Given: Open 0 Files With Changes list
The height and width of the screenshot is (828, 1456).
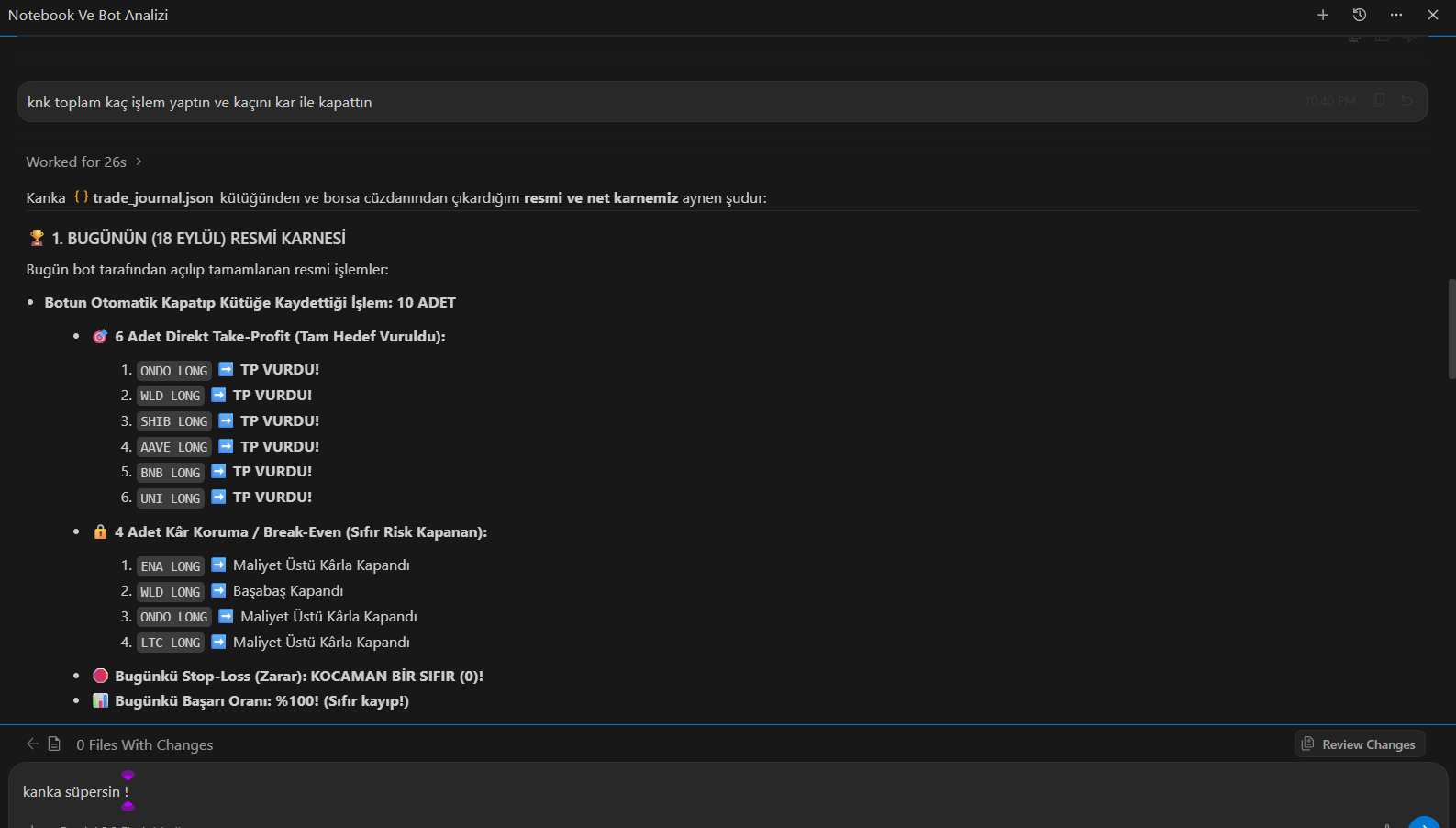Looking at the screenshot, I should (x=144, y=744).
